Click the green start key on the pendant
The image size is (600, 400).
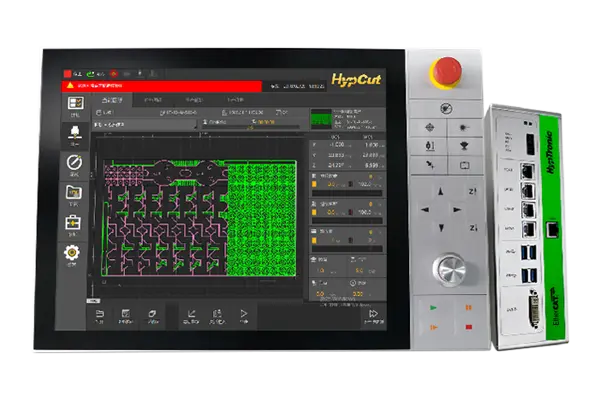pos(433,308)
